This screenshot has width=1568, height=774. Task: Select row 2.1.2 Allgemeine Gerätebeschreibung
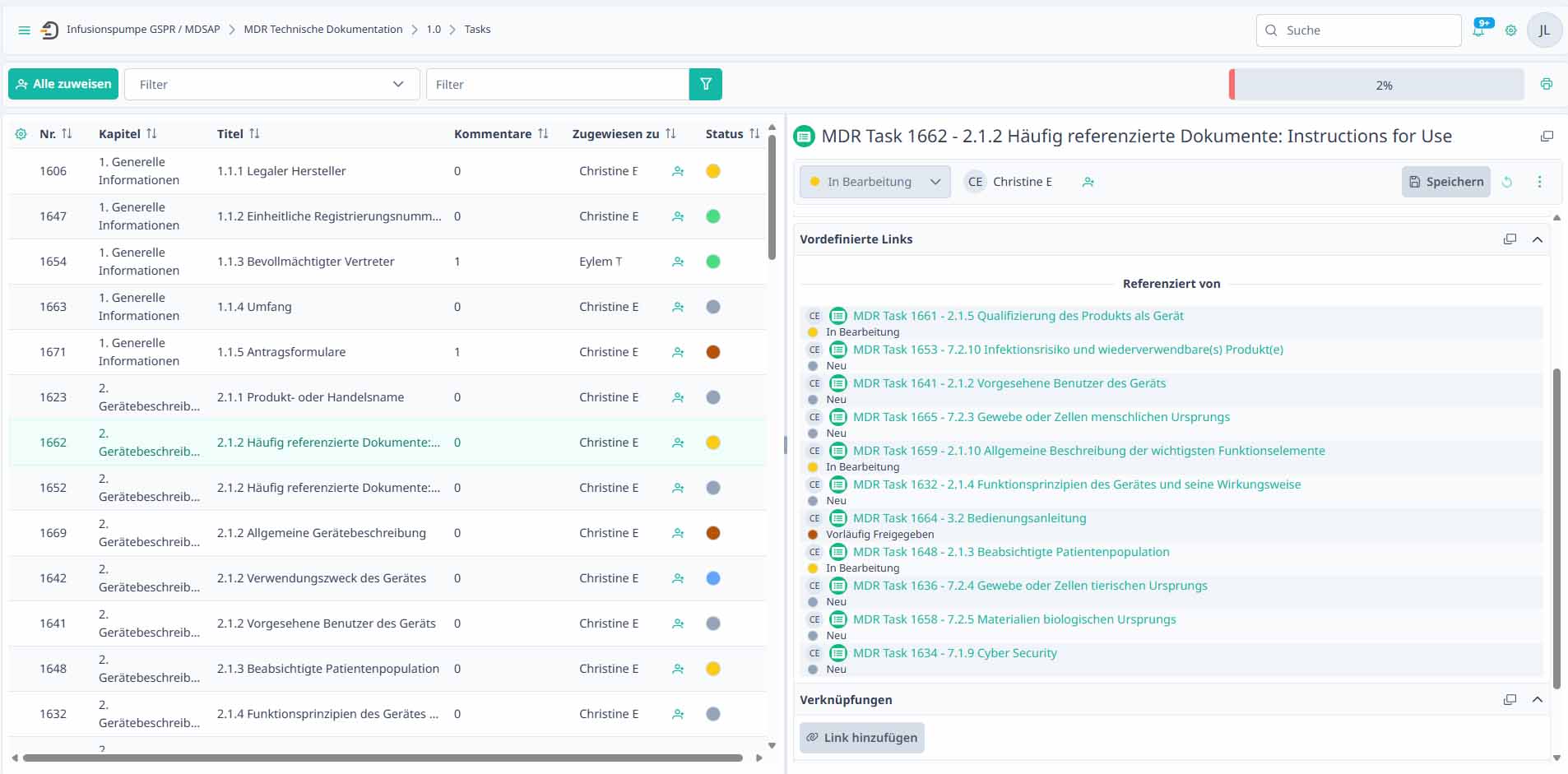tap(387, 533)
